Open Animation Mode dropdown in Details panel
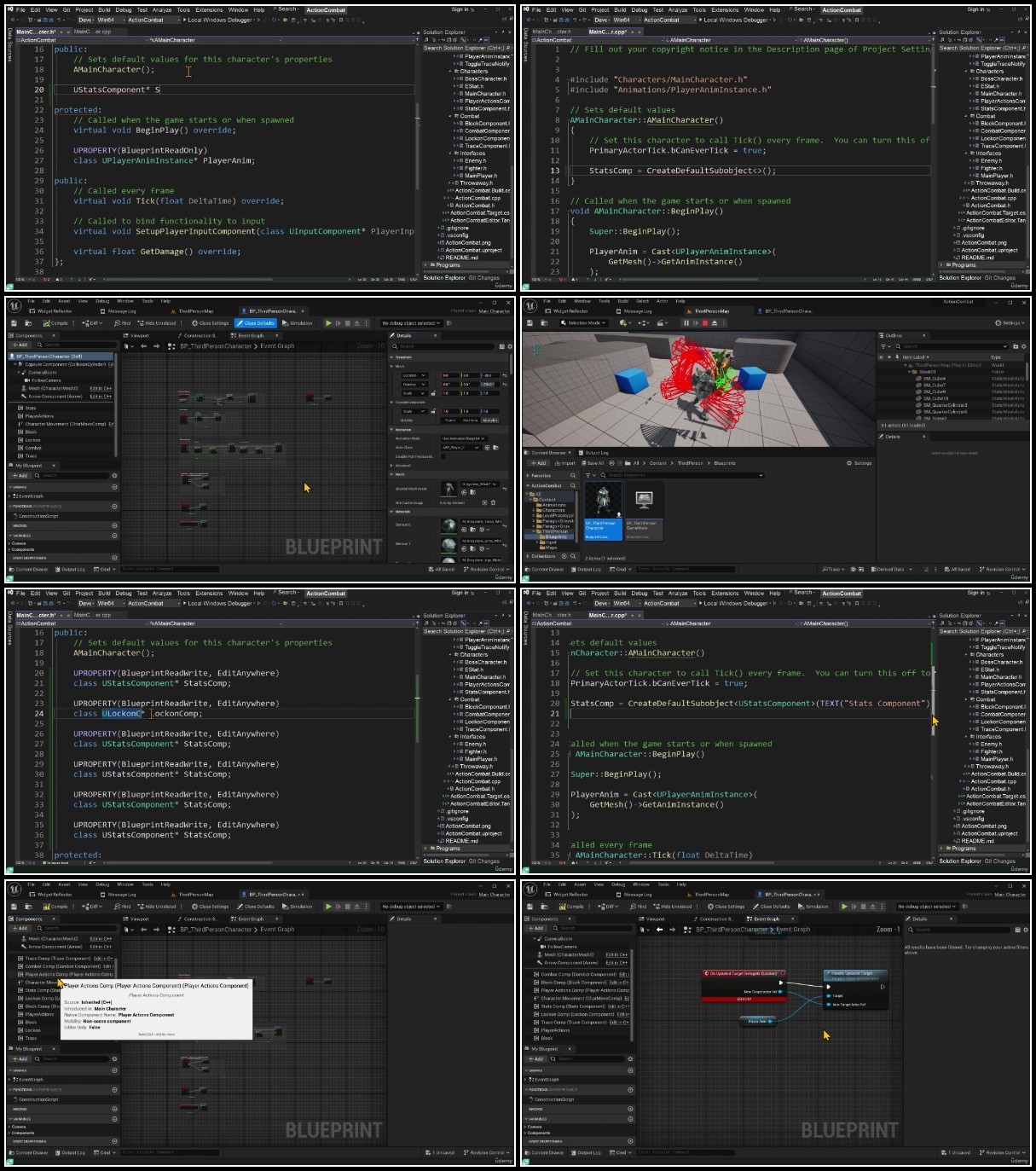Image resolution: width=1036 pixels, height=1171 pixels. (x=464, y=438)
